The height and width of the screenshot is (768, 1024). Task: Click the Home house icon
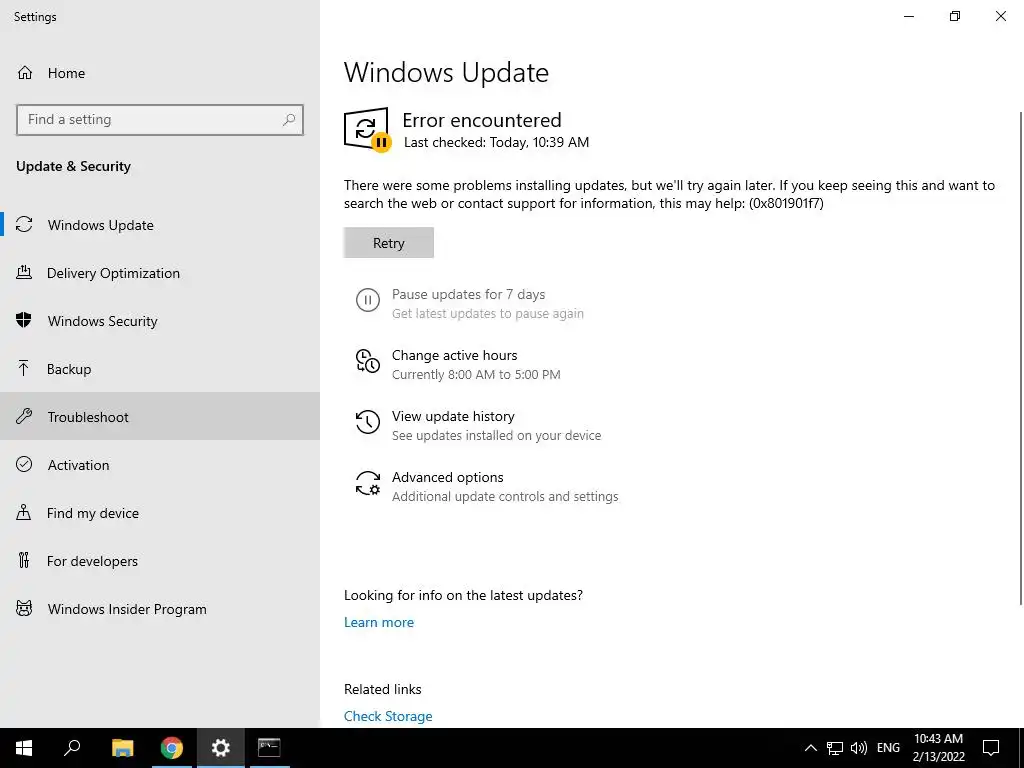coord(25,72)
